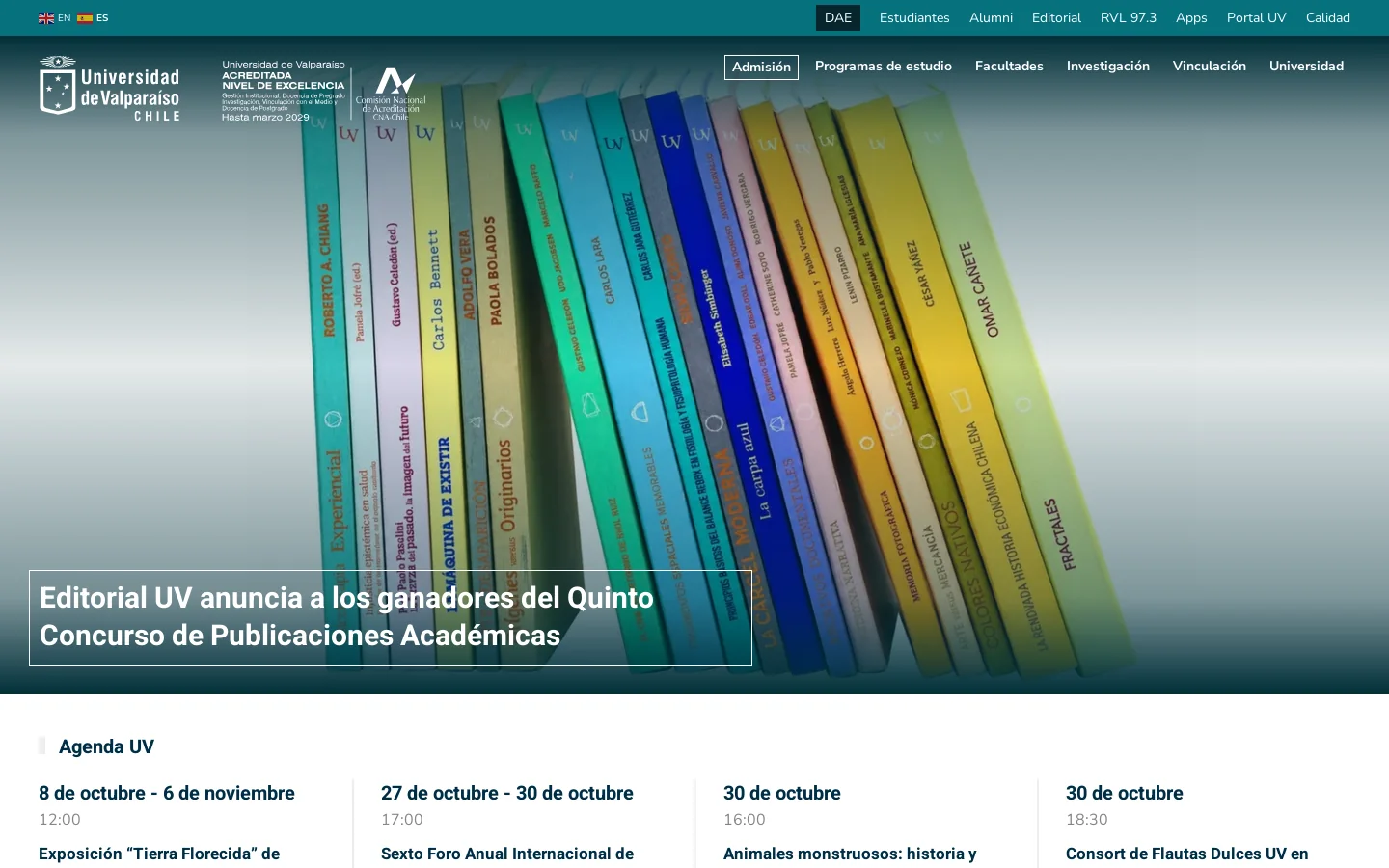The image size is (1389, 868).
Task: Select the date 27 de octubre - 30 de octubre
Action: click(x=507, y=793)
